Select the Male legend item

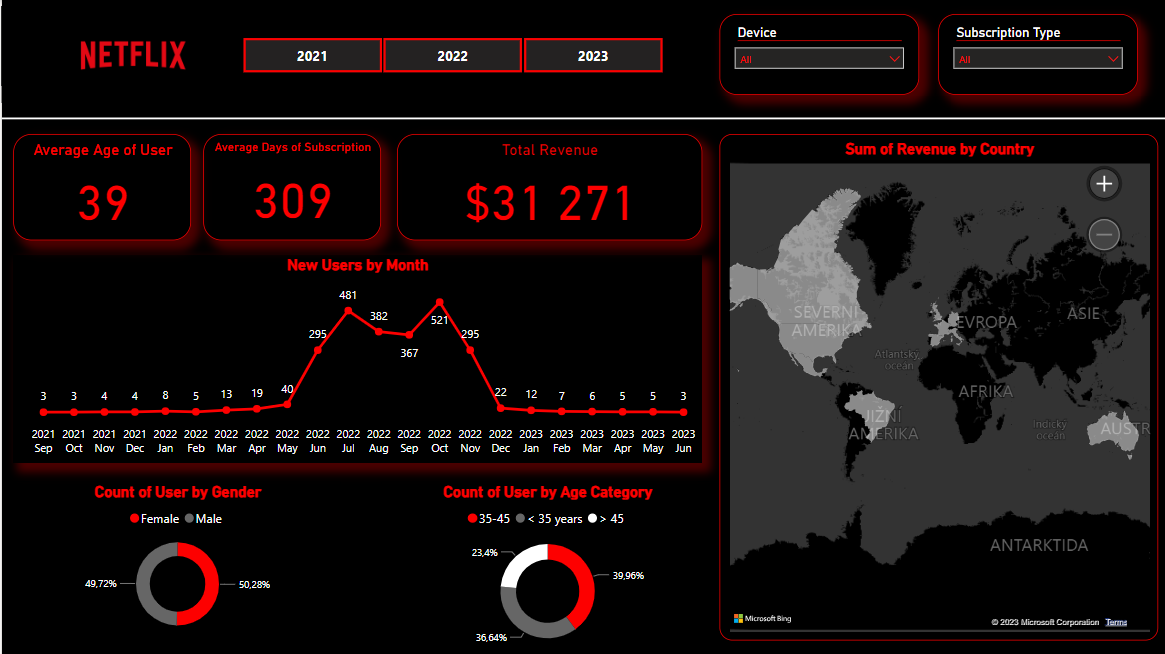click(x=204, y=519)
